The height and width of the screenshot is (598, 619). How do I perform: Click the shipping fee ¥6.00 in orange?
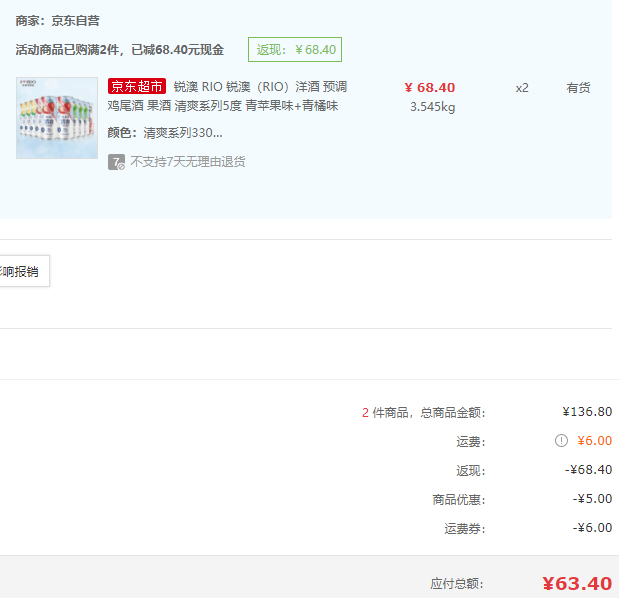[595, 441]
